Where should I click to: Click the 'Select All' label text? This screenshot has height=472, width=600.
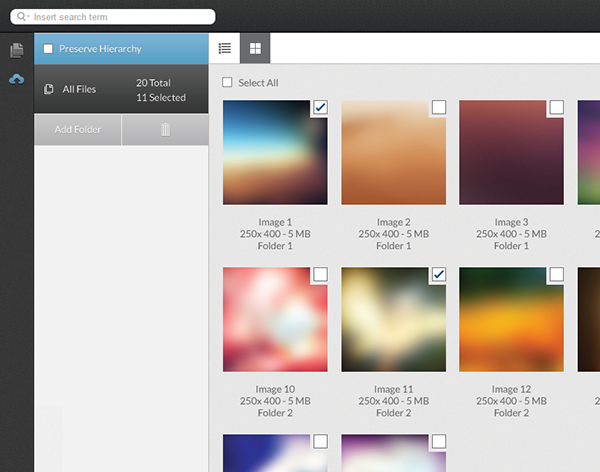[259, 83]
